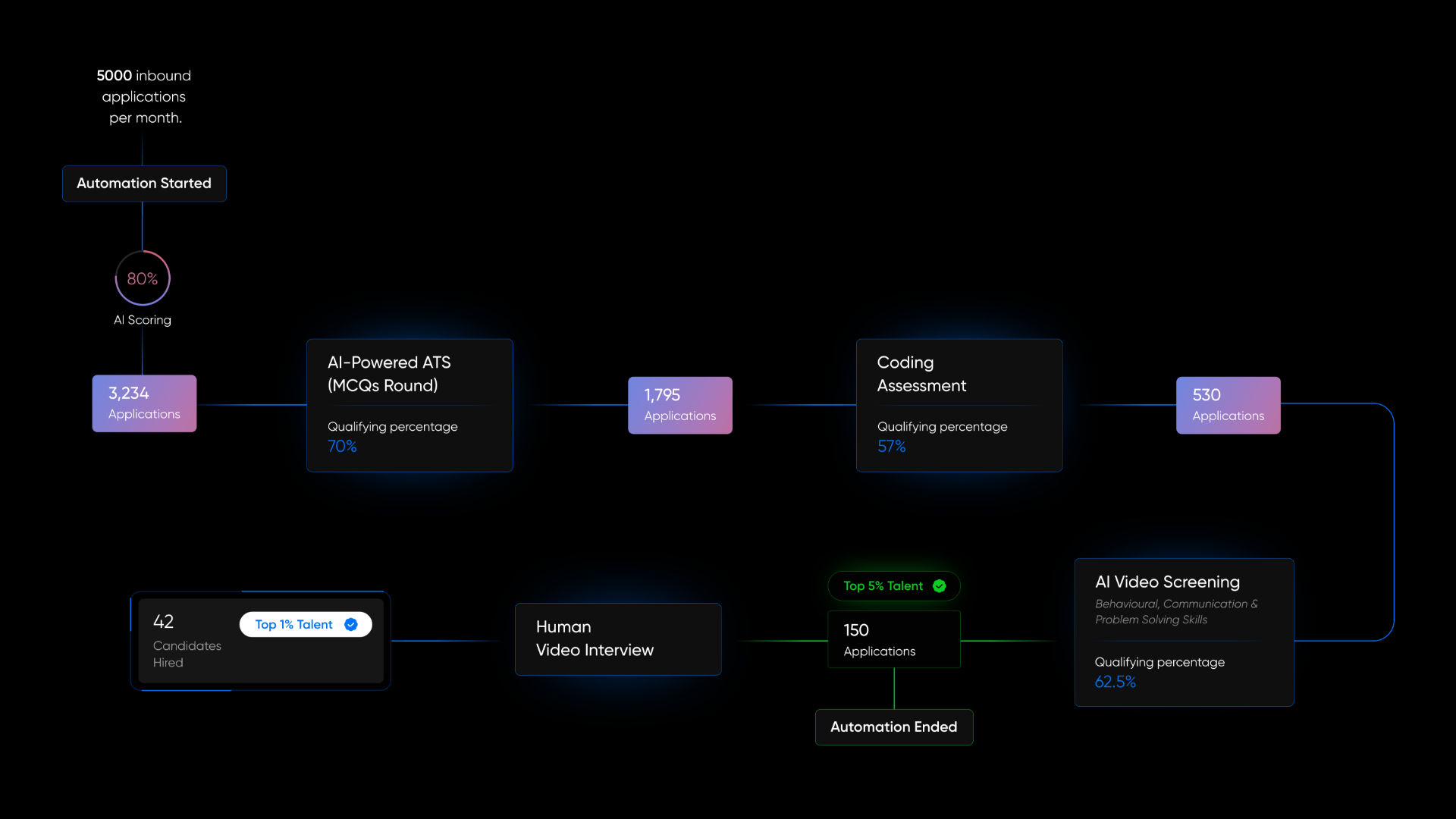Viewport: 1456px width, 819px height.
Task: Click the 57% qualifying percentage value
Action: pos(891,447)
